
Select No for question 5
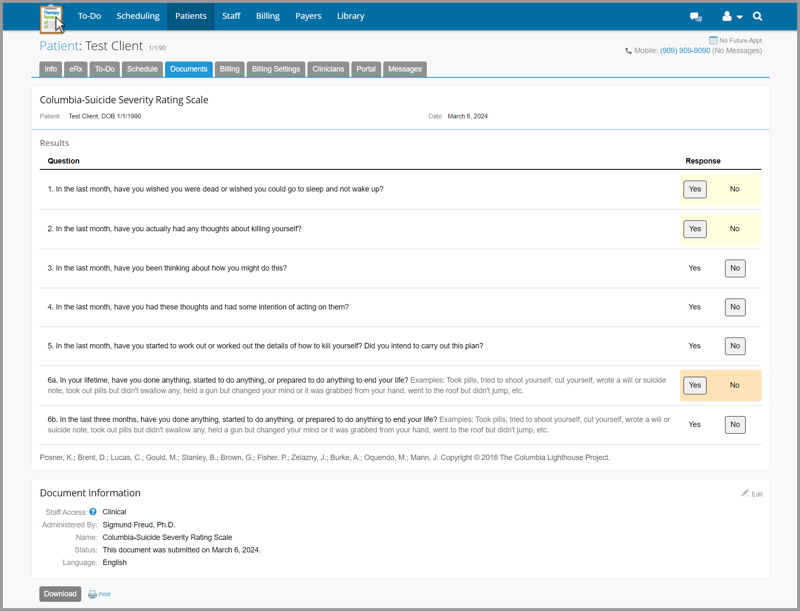pos(735,346)
